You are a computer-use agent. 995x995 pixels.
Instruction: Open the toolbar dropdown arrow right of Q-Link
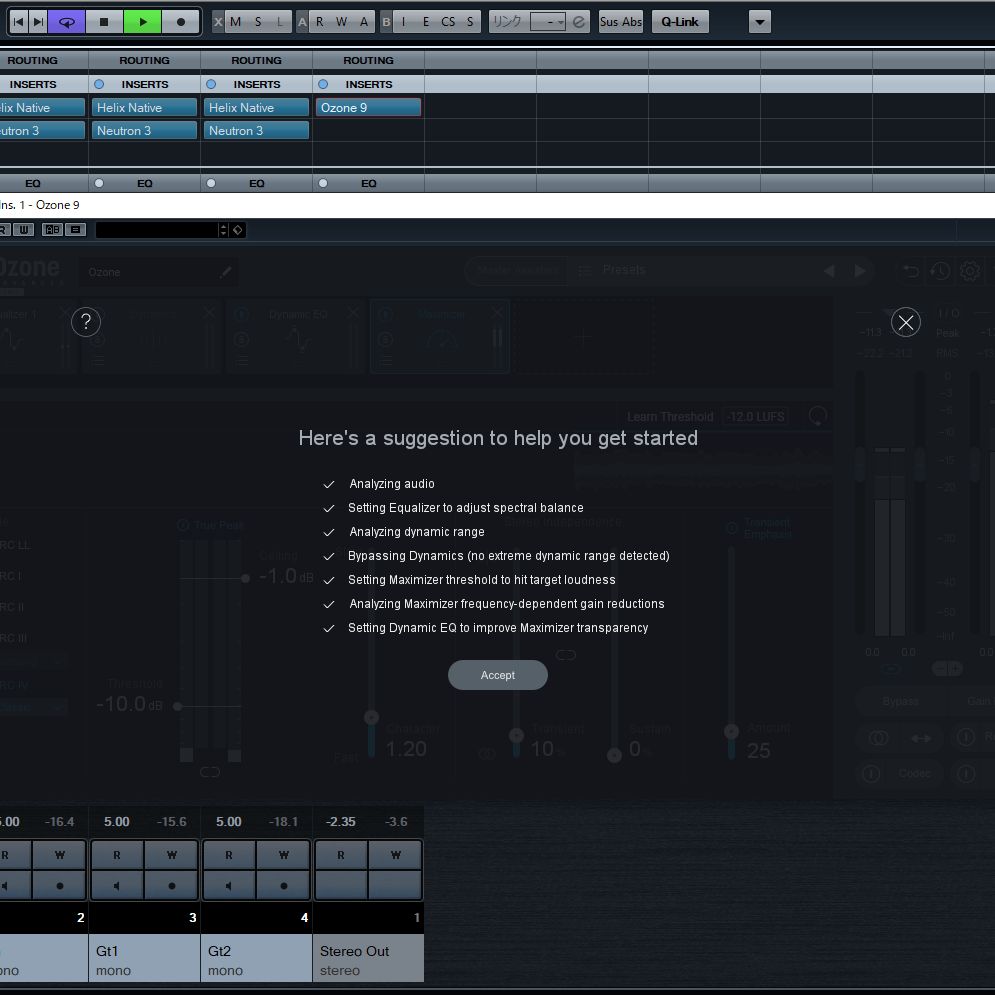tap(760, 22)
